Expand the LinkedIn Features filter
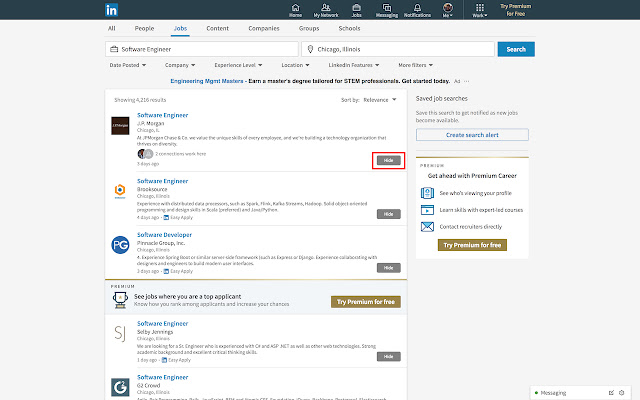Viewport: 640px width, 400px height. pyautogui.click(x=354, y=65)
